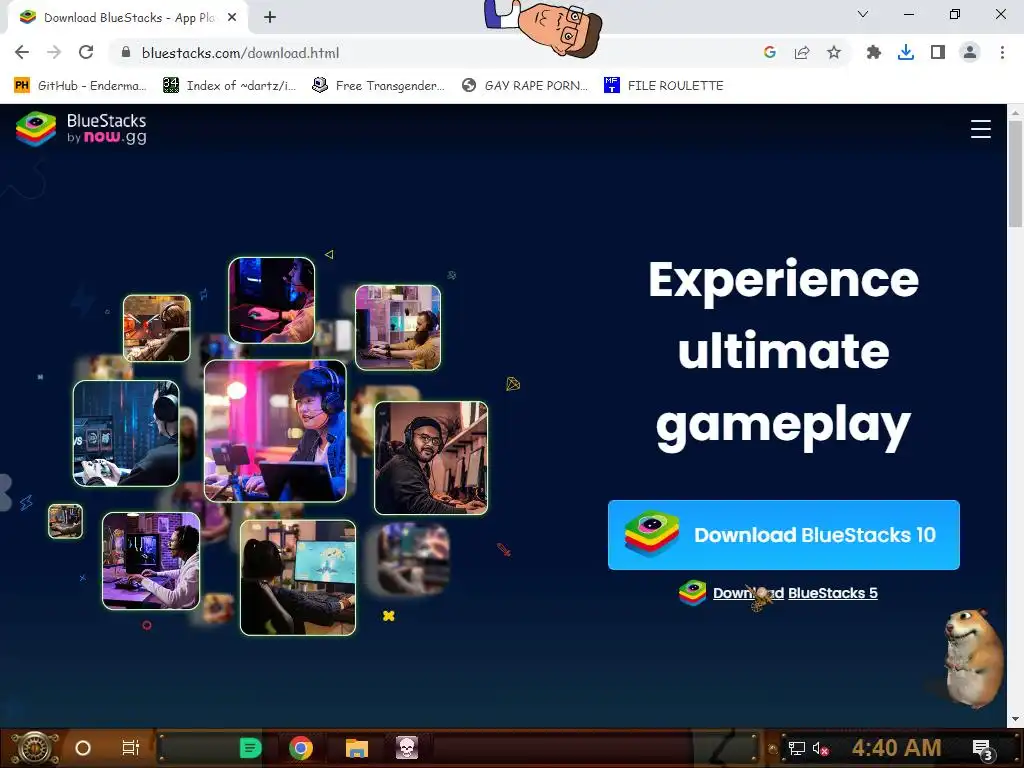Open the GitHub - Enderma bookmark
Viewport: 1024px width, 768px height.
[x=80, y=86]
